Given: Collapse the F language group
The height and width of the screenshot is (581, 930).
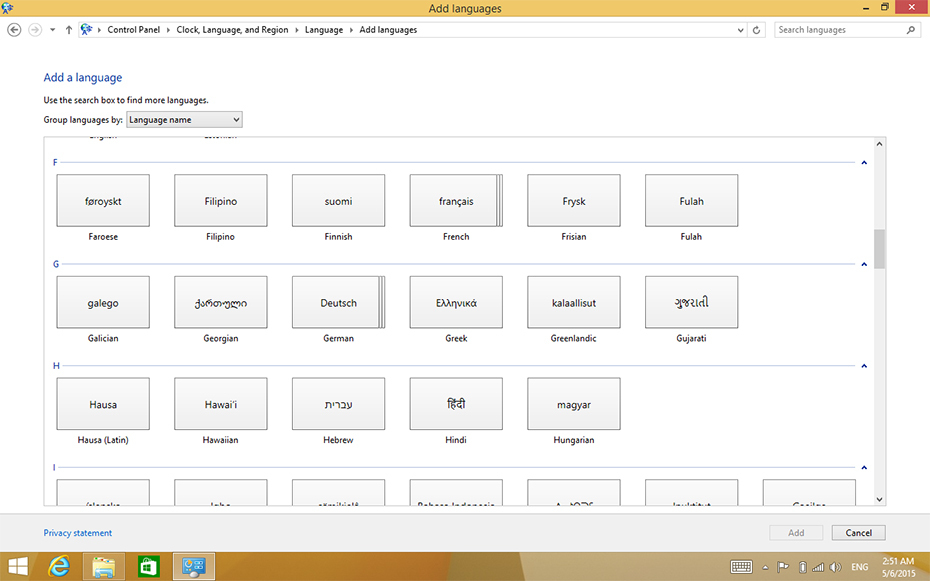Looking at the screenshot, I should (864, 162).
